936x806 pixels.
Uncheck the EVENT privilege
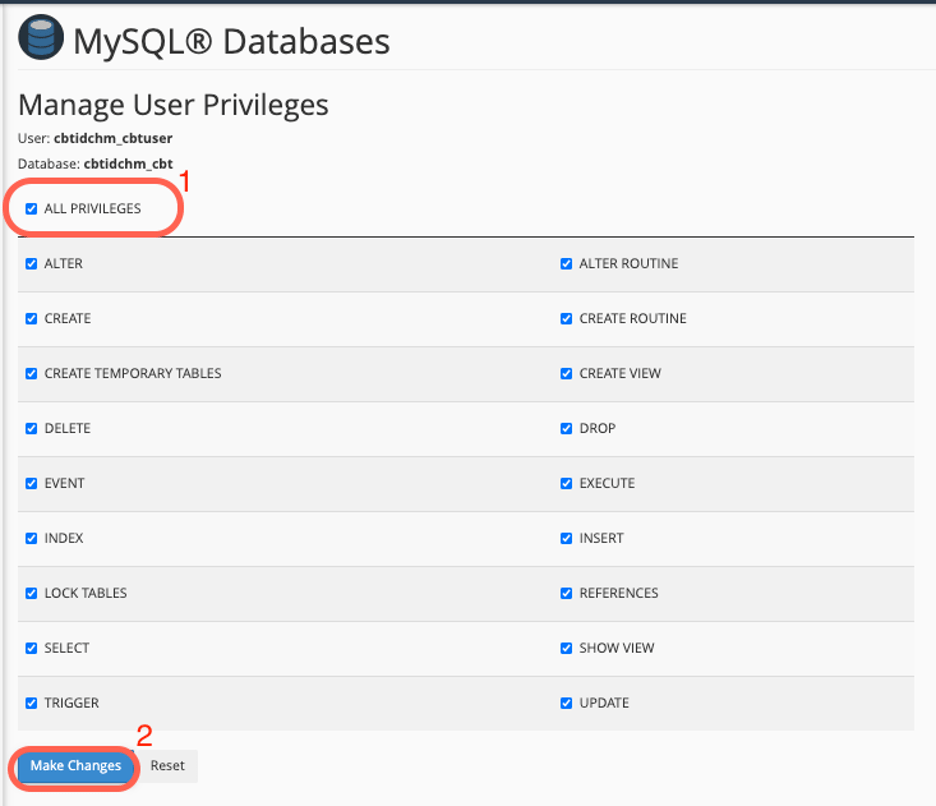pyautogui.click(x=30, y=483)
